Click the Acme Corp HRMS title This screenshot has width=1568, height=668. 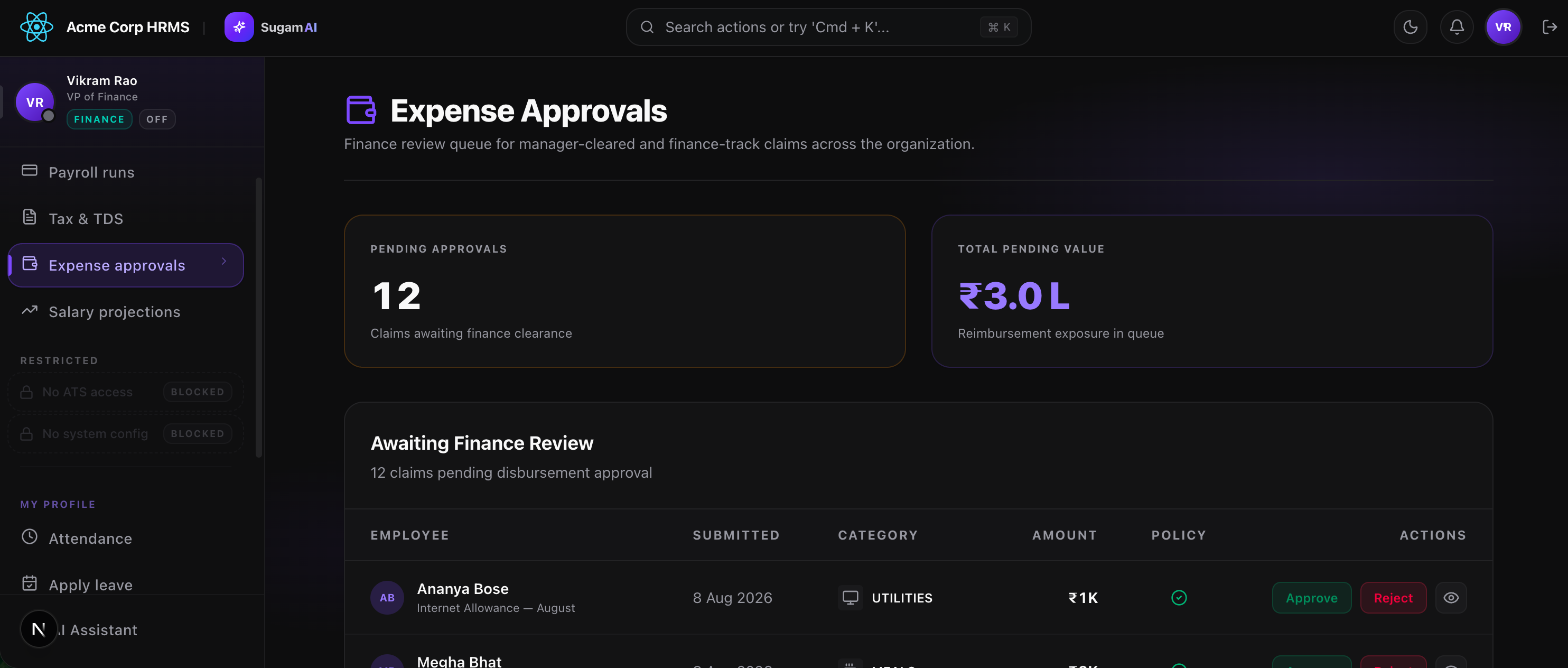[128, 27]
